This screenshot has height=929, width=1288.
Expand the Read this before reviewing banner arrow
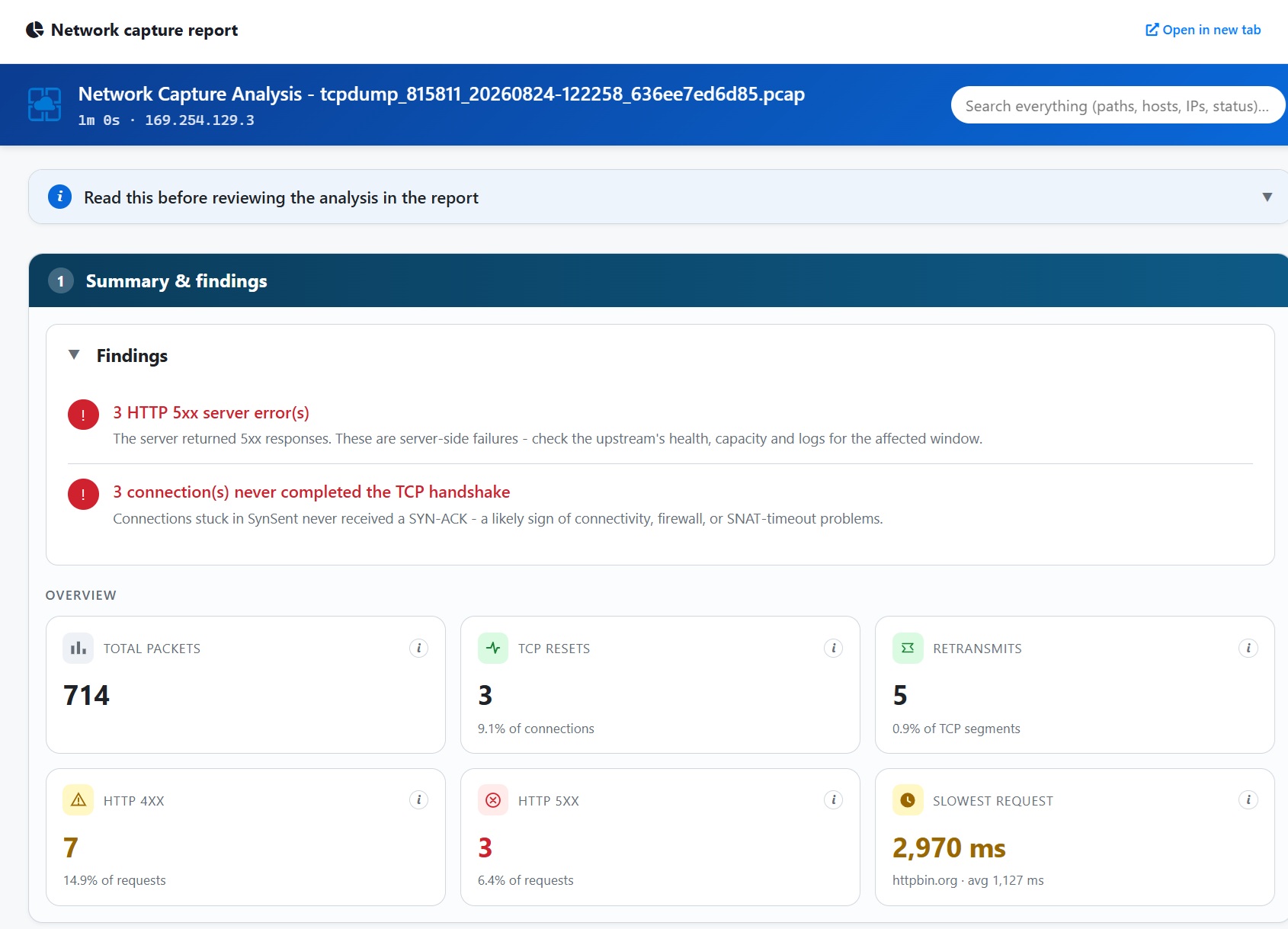pyautogui.click(x=1267, y=197)
